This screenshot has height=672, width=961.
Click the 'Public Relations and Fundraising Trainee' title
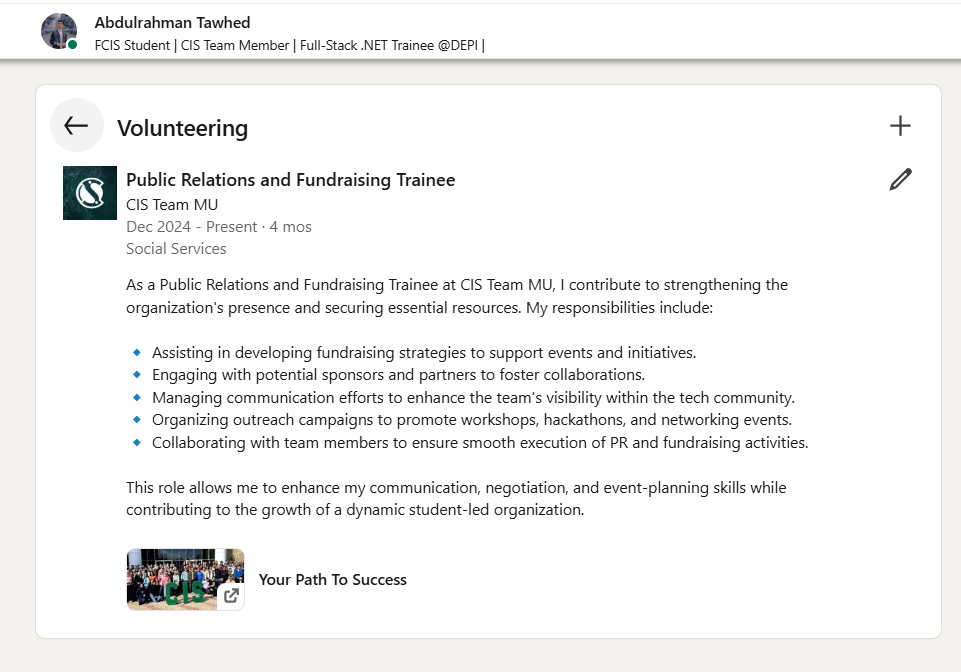coord(291,180)
